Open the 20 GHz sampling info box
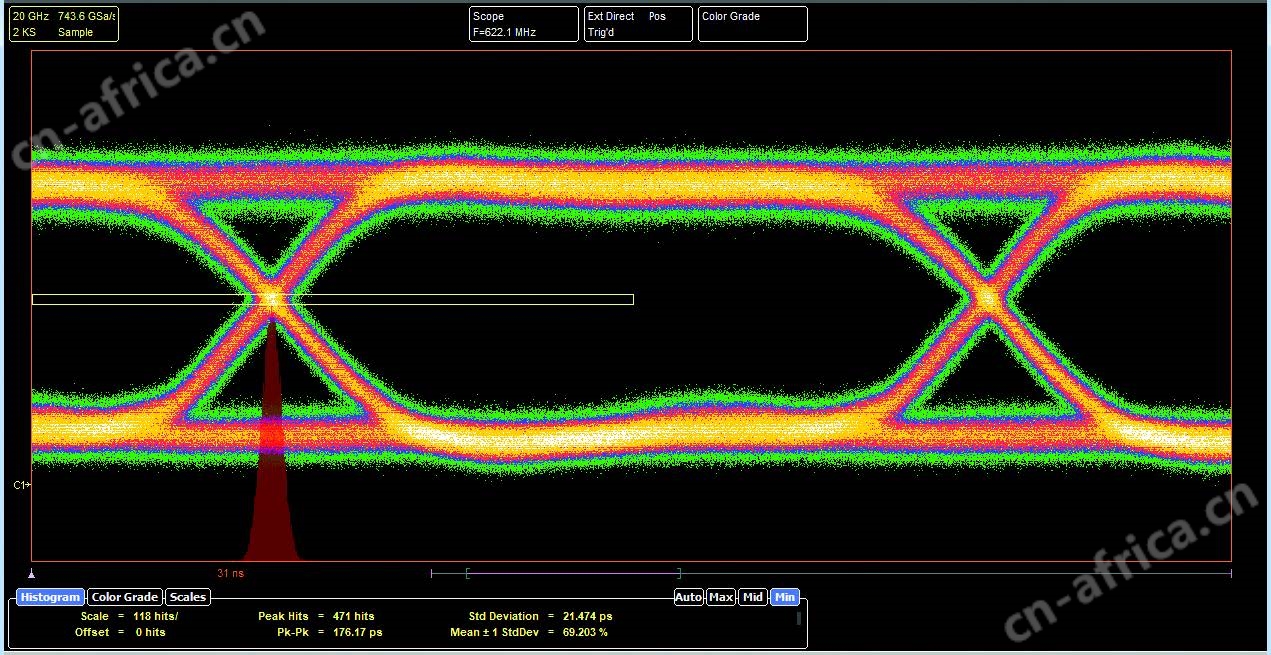Viewport: 1271px width, 655px height. coord(64,24)
